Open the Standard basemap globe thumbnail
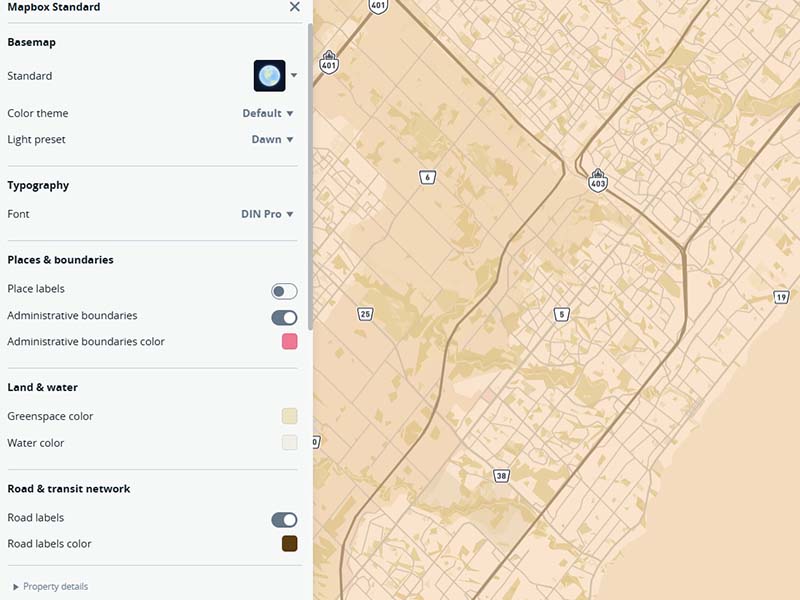Screen dimensions: 800x600 pos(269,76)
